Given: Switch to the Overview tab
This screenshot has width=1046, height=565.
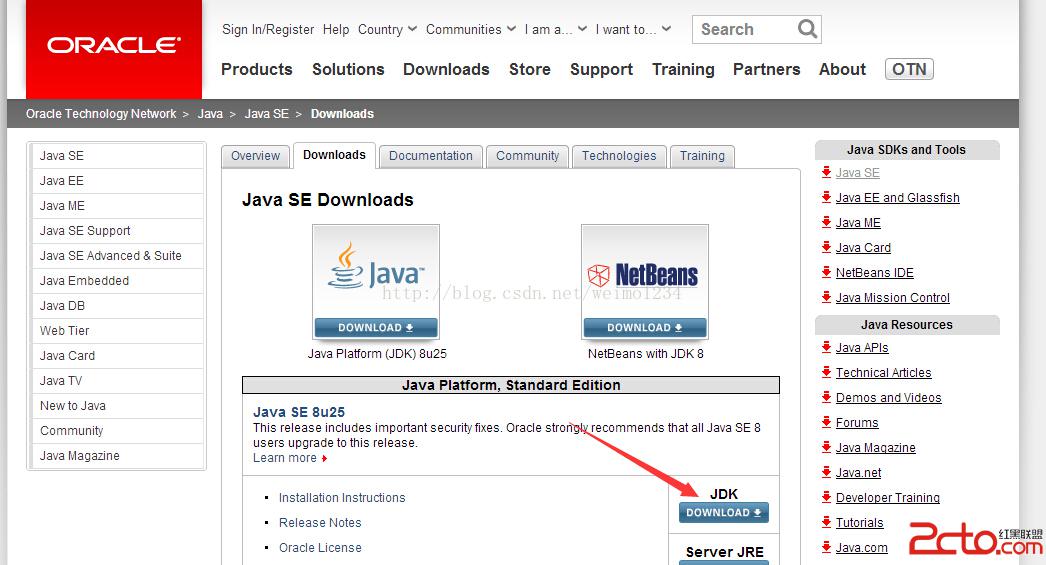Looking at the screenshot, I should (255, 156).
